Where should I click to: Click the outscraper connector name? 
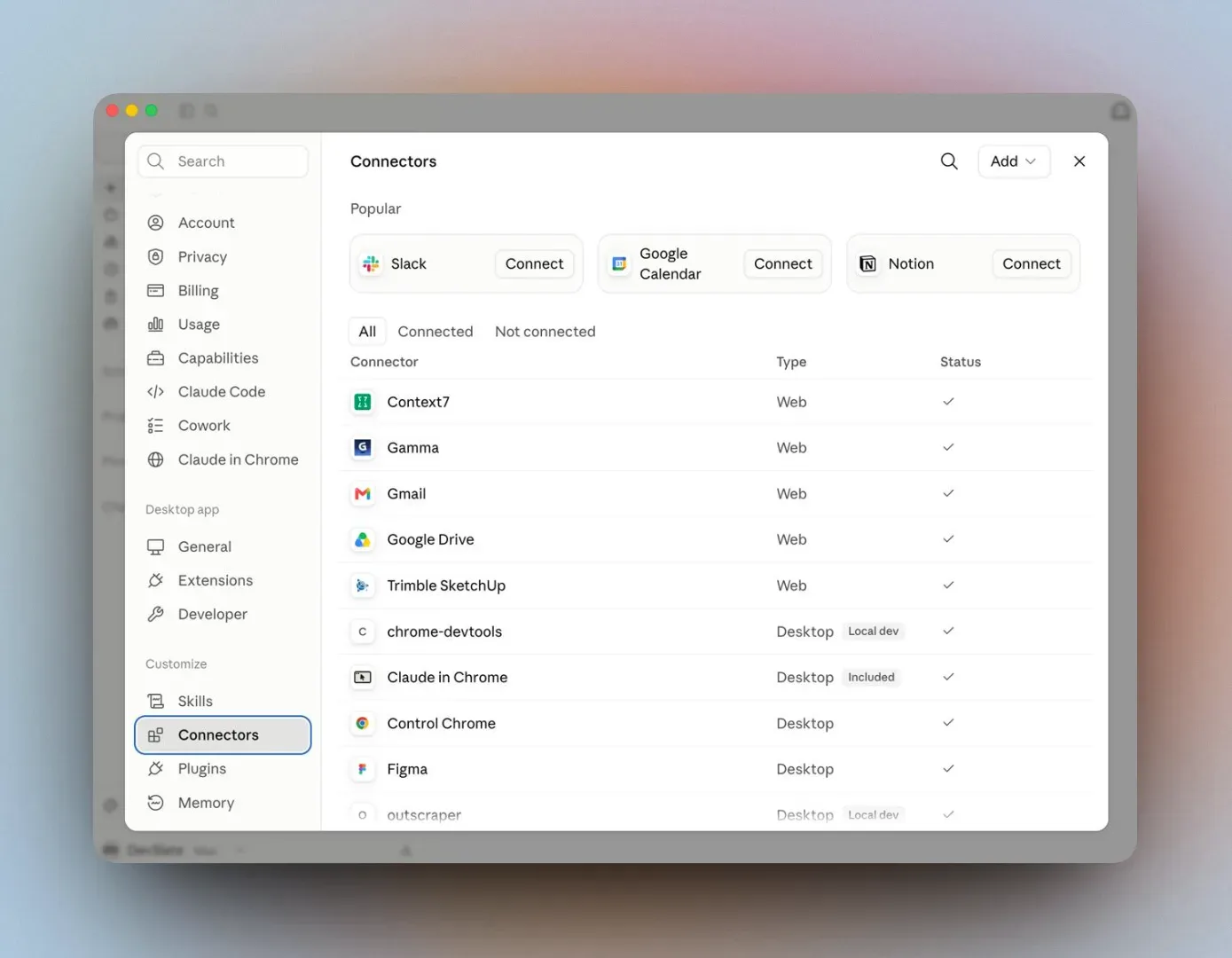pos(424,815)
